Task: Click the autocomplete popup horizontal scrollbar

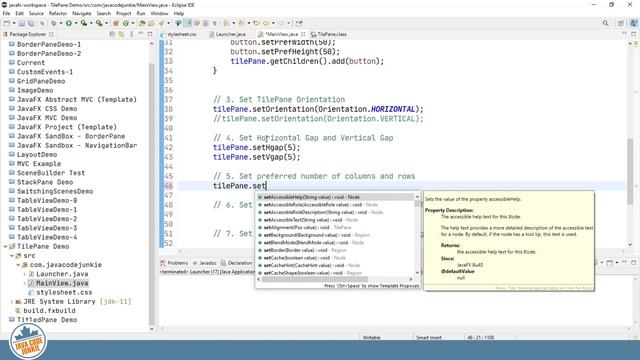Action: (315, 279)
